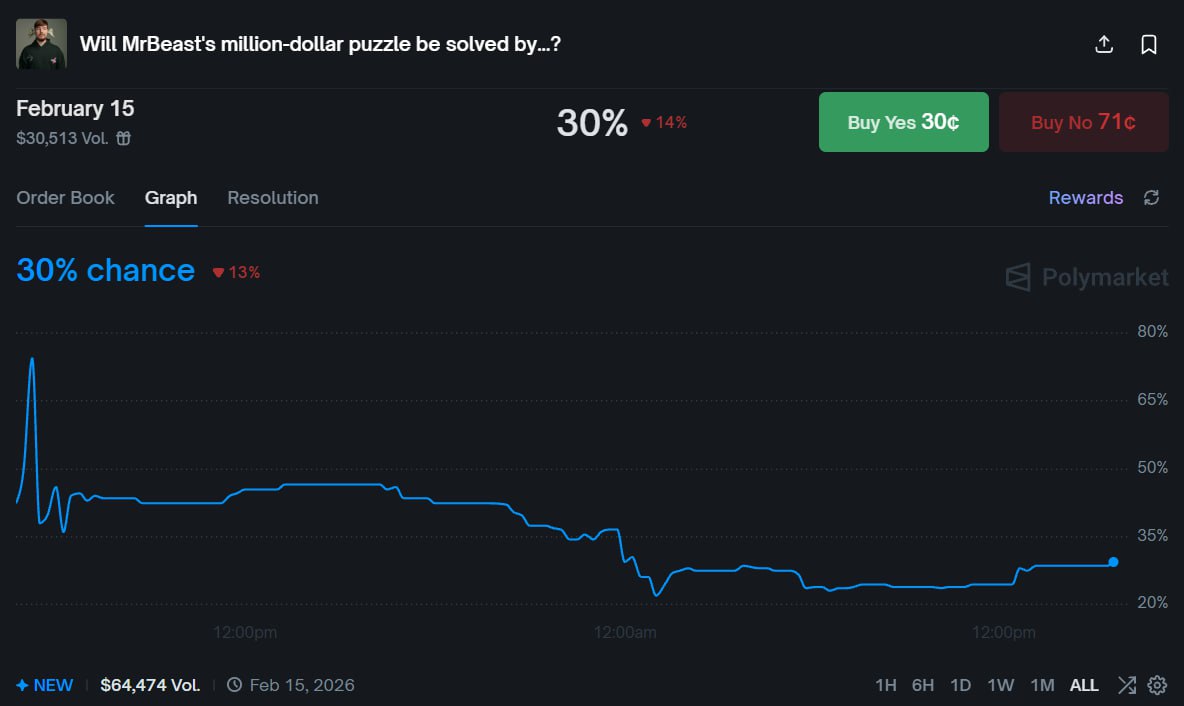Choose the 1M chart range
1184x706 pixels.
click(x=1042, y=685)
